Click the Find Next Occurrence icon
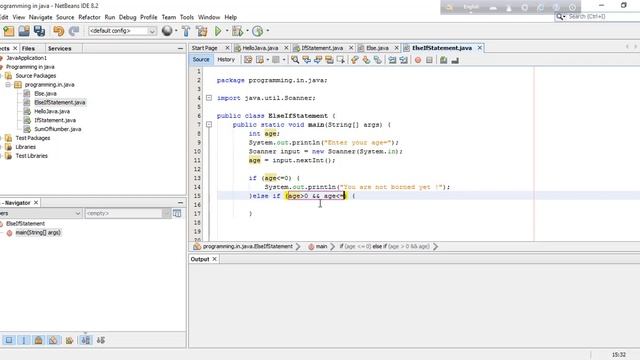The image size is (640, 360). coord(318,60)
